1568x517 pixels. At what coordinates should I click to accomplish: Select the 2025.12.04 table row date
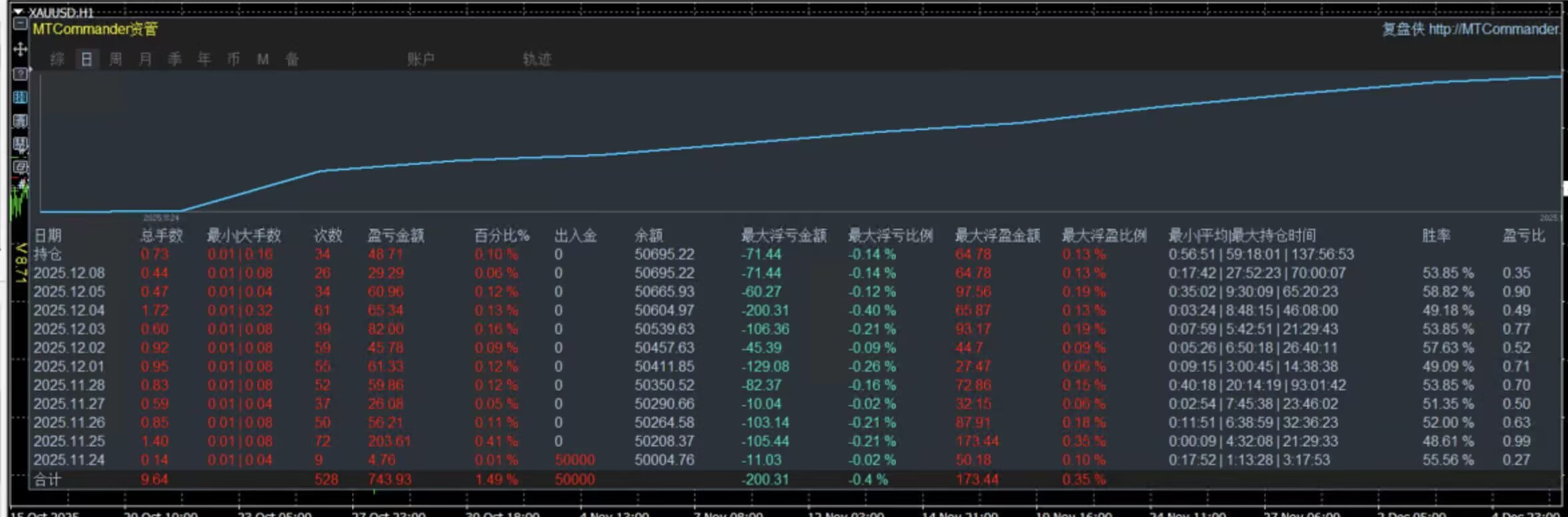tap(69, 310)
